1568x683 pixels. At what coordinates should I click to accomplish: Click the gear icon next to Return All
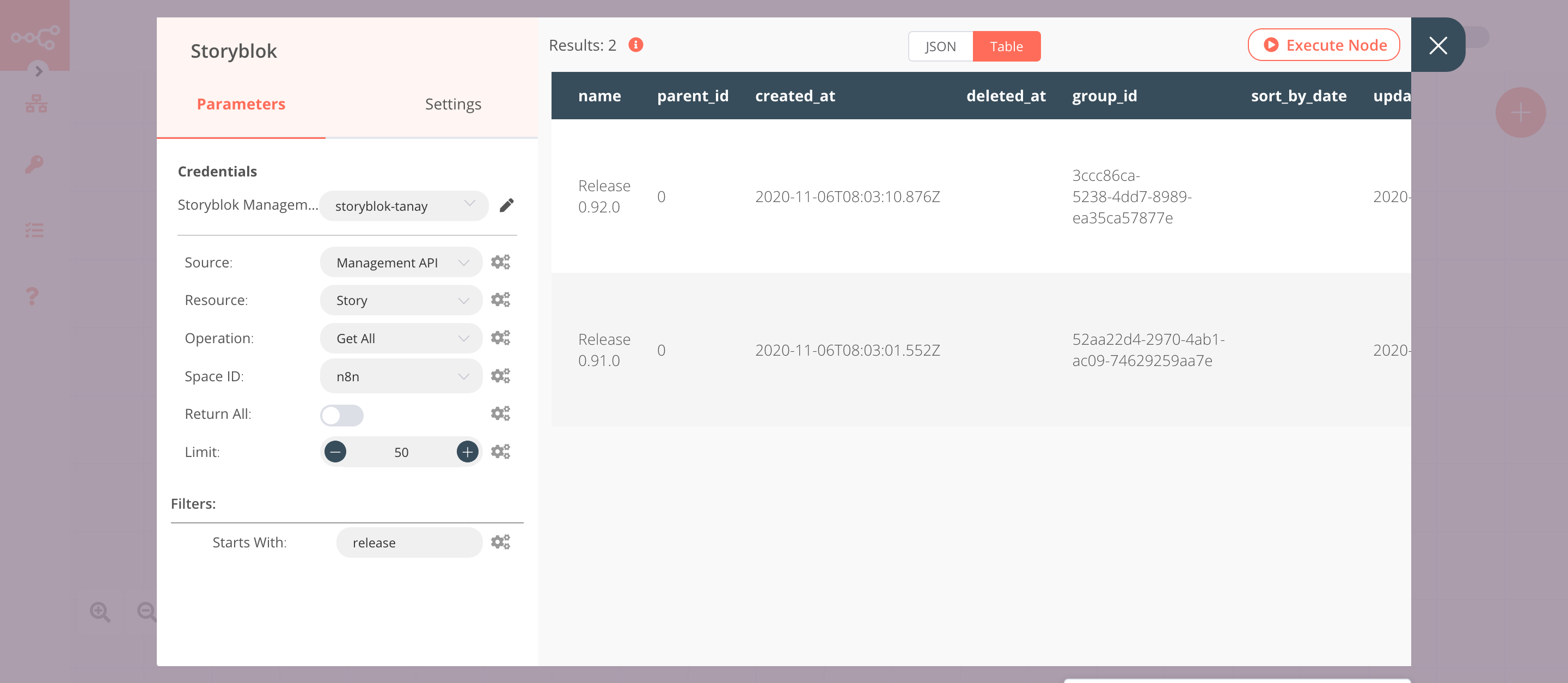[500, 413]
